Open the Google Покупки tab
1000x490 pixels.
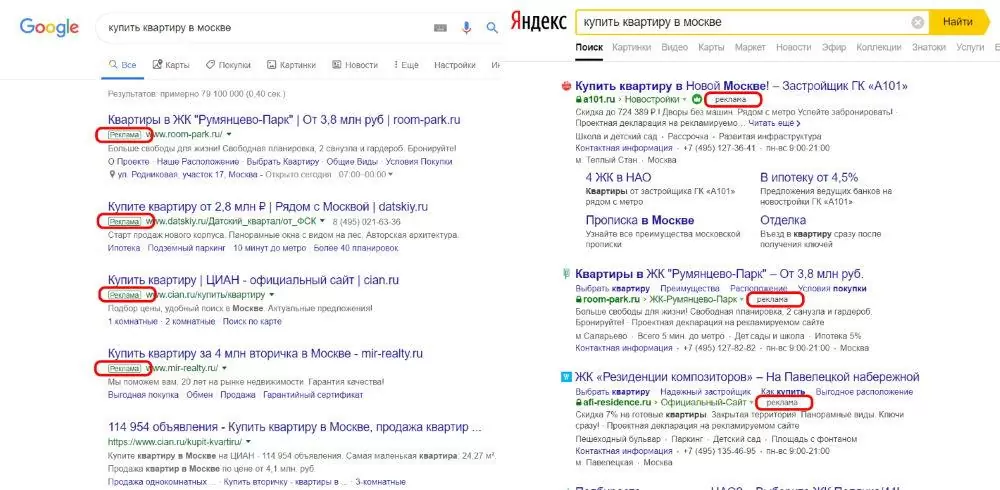(228, 65)
